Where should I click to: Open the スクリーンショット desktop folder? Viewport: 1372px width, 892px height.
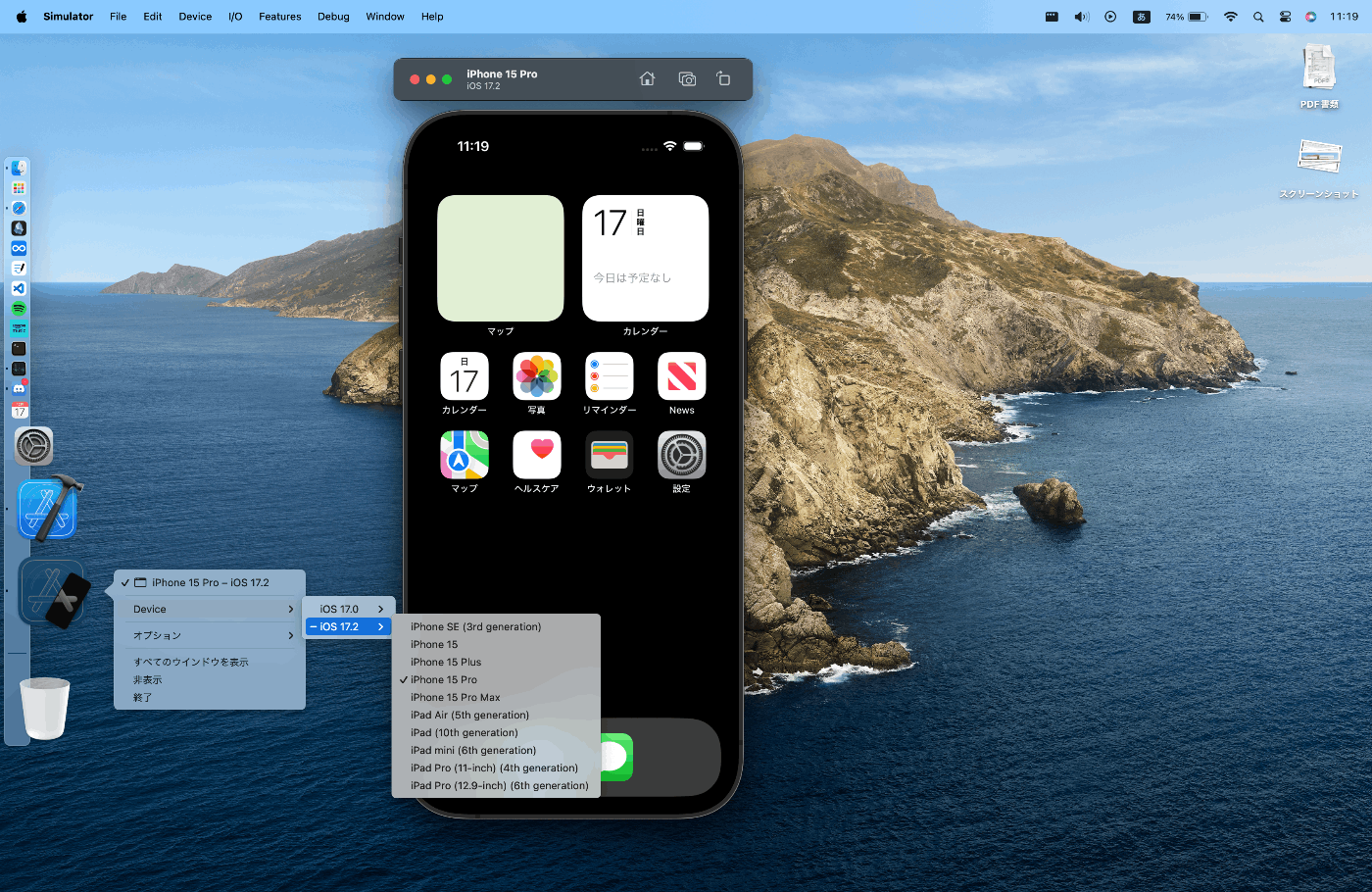click(x=1319, y=168)
